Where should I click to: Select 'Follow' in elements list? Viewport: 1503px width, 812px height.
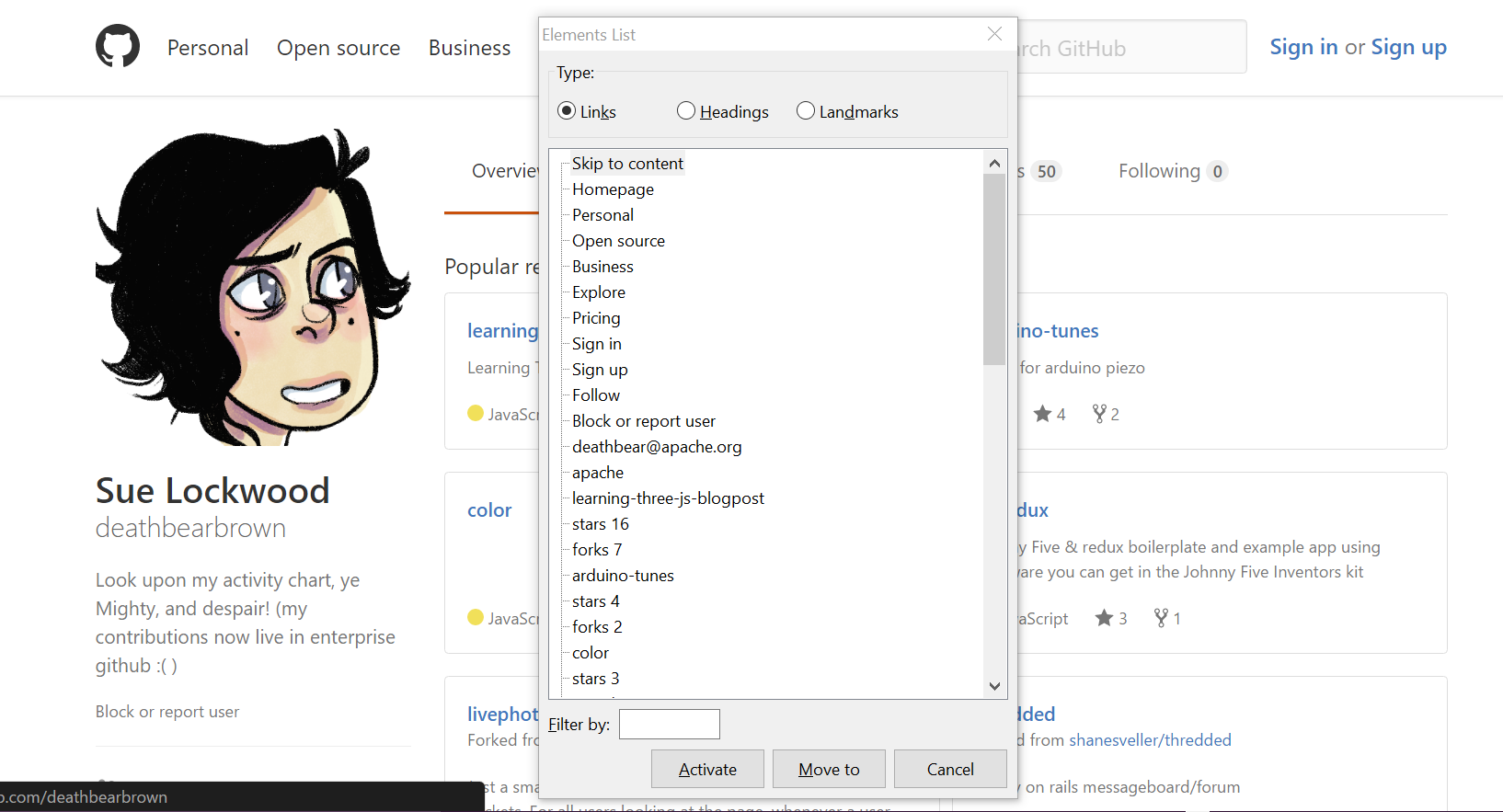tap(596, 395)
